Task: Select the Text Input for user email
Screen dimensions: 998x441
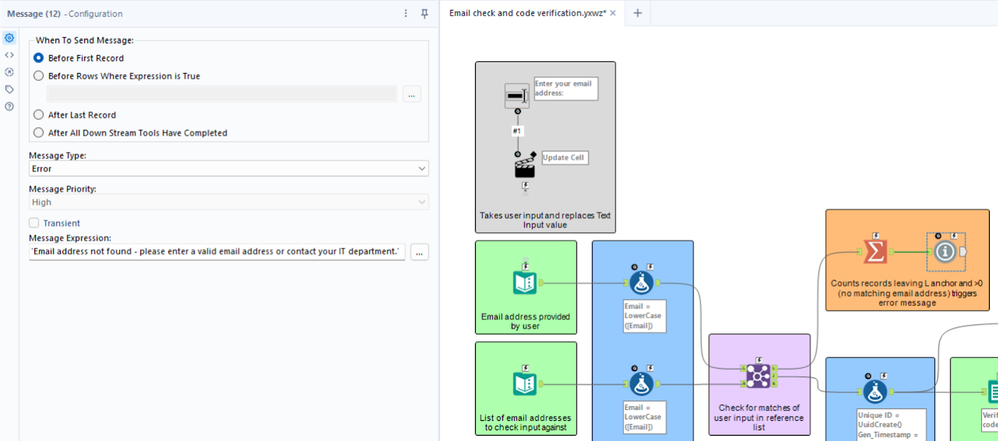Action: pos(524,283)
